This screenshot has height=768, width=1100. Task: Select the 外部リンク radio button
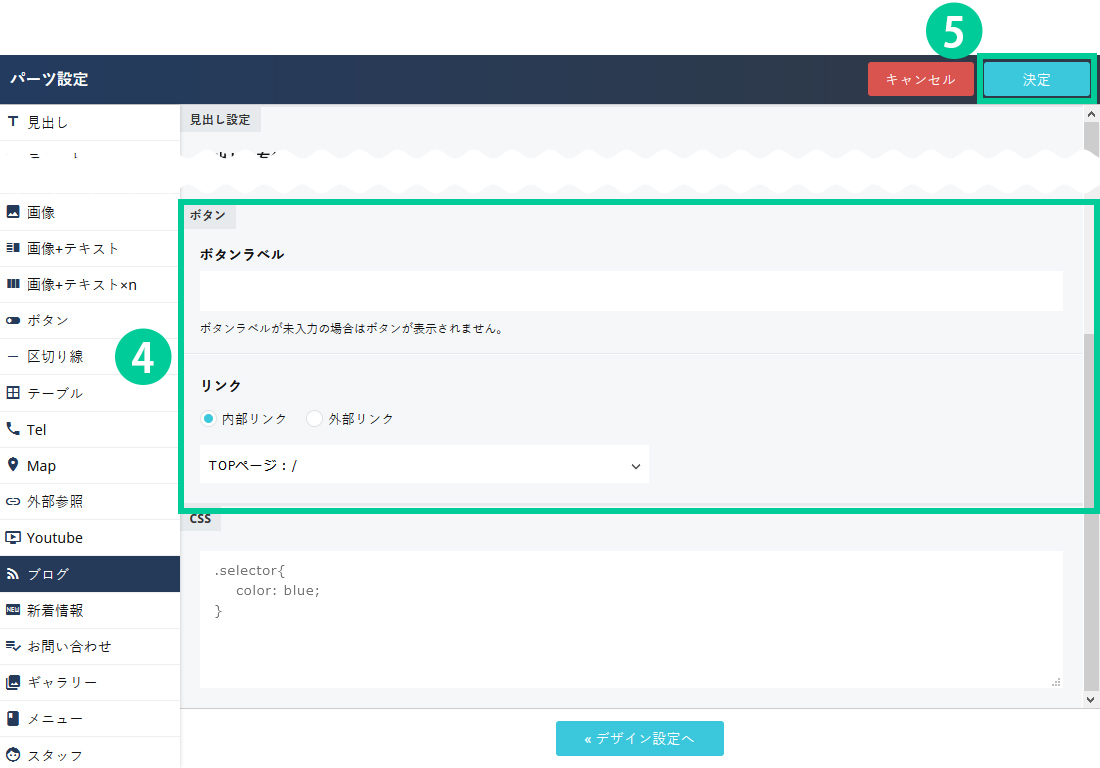[315, 419]
